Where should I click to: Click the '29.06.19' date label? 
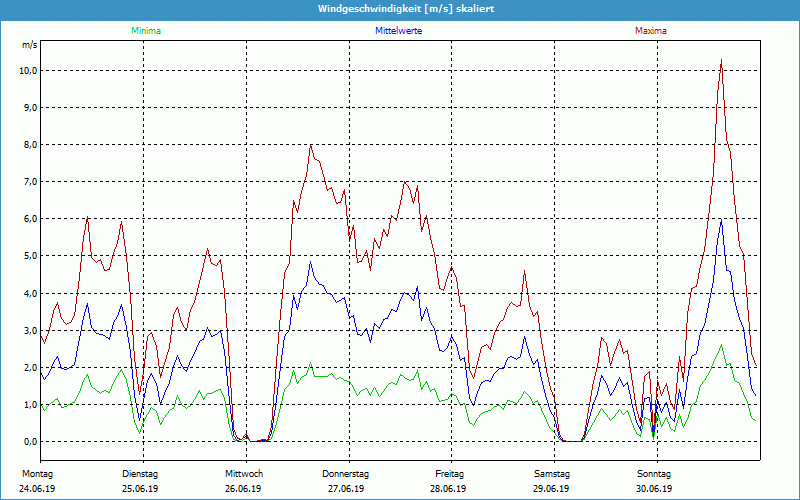pyautogui.click(x=552, y=488)
